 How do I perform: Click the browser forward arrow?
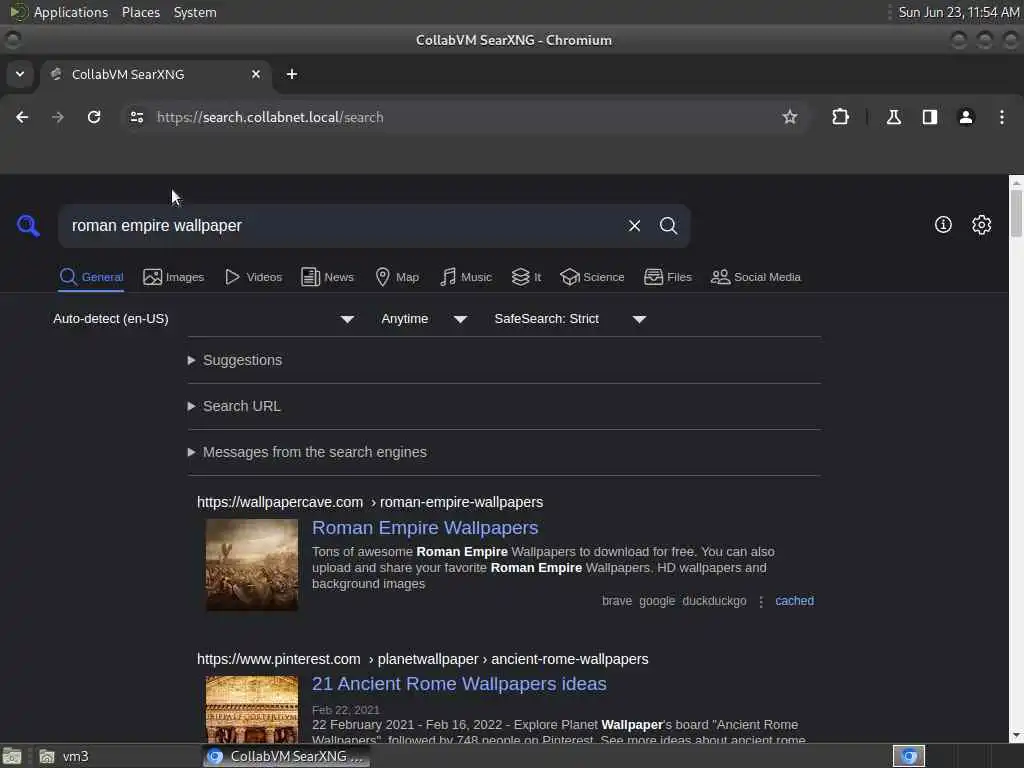(x=58, y=117)
